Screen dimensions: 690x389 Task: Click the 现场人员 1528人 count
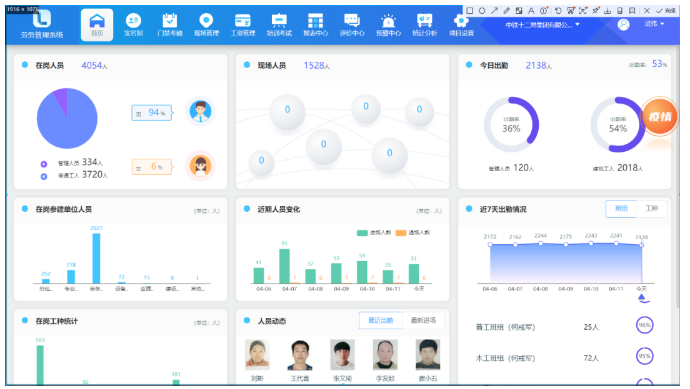pos(316,66)
